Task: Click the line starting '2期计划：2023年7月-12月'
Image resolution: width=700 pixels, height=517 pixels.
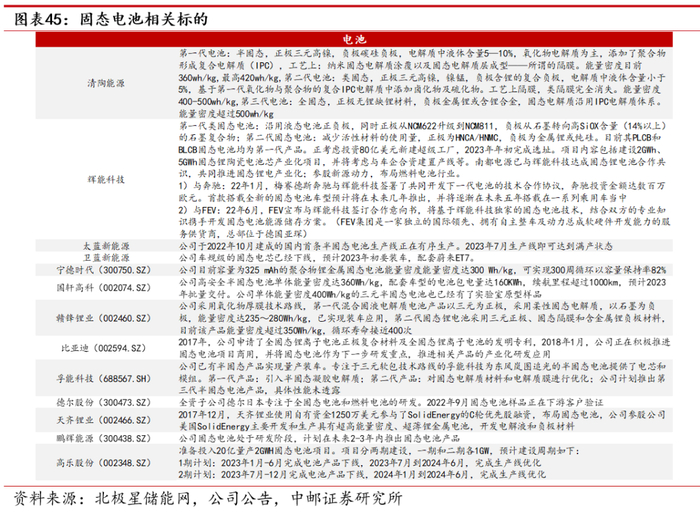Action: (x=362, y=474)
